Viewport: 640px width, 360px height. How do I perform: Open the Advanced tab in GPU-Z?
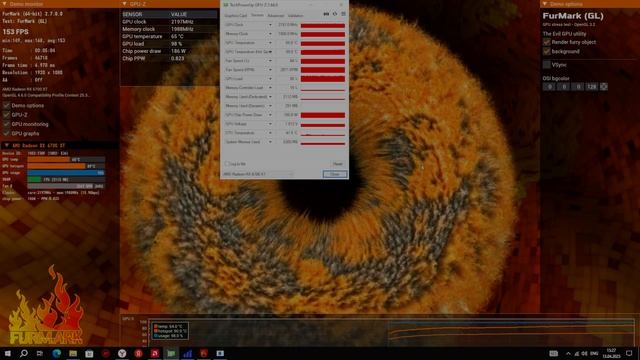click(x=276, y=16)
